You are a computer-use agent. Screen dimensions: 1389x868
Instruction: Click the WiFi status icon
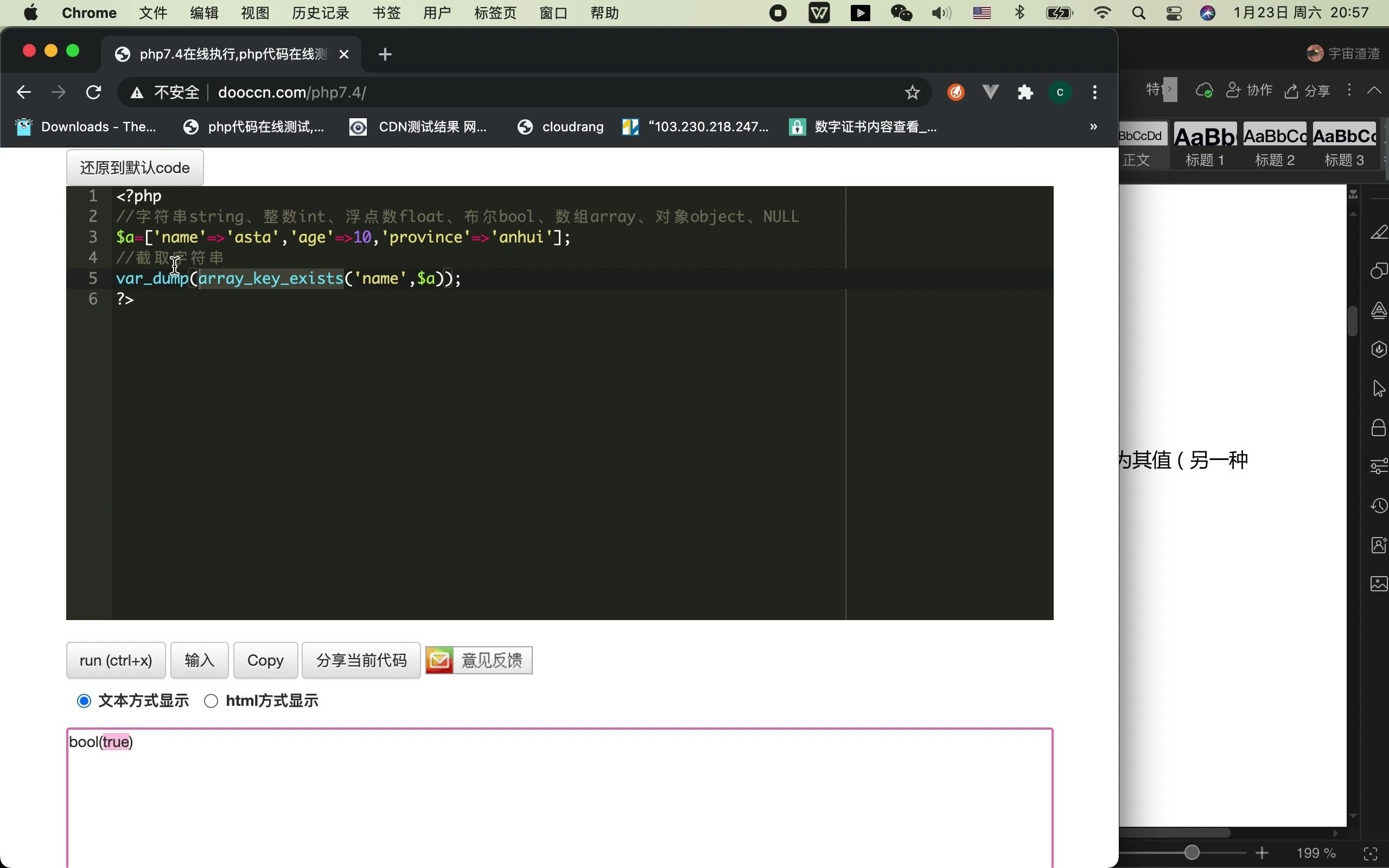click(x=1102, y=13)
